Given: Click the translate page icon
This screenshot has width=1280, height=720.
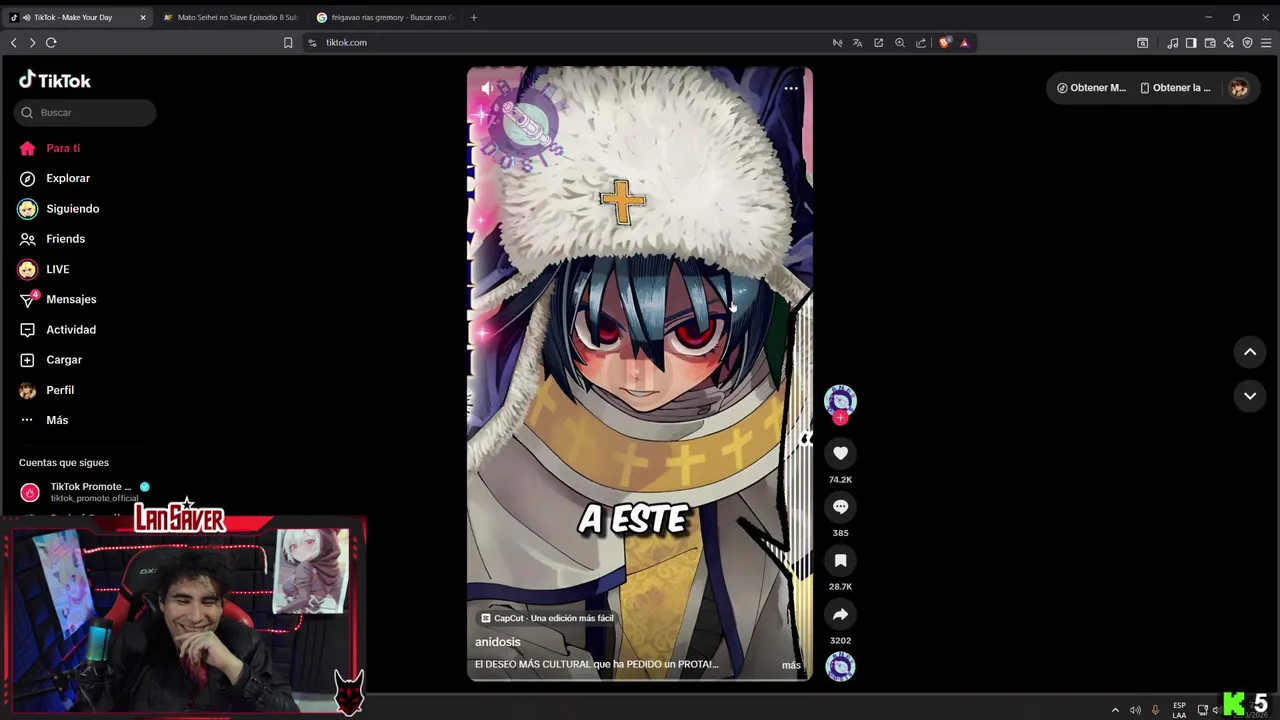Looking at the screenshot, I should pyautogui.click(x=858, y=43).
